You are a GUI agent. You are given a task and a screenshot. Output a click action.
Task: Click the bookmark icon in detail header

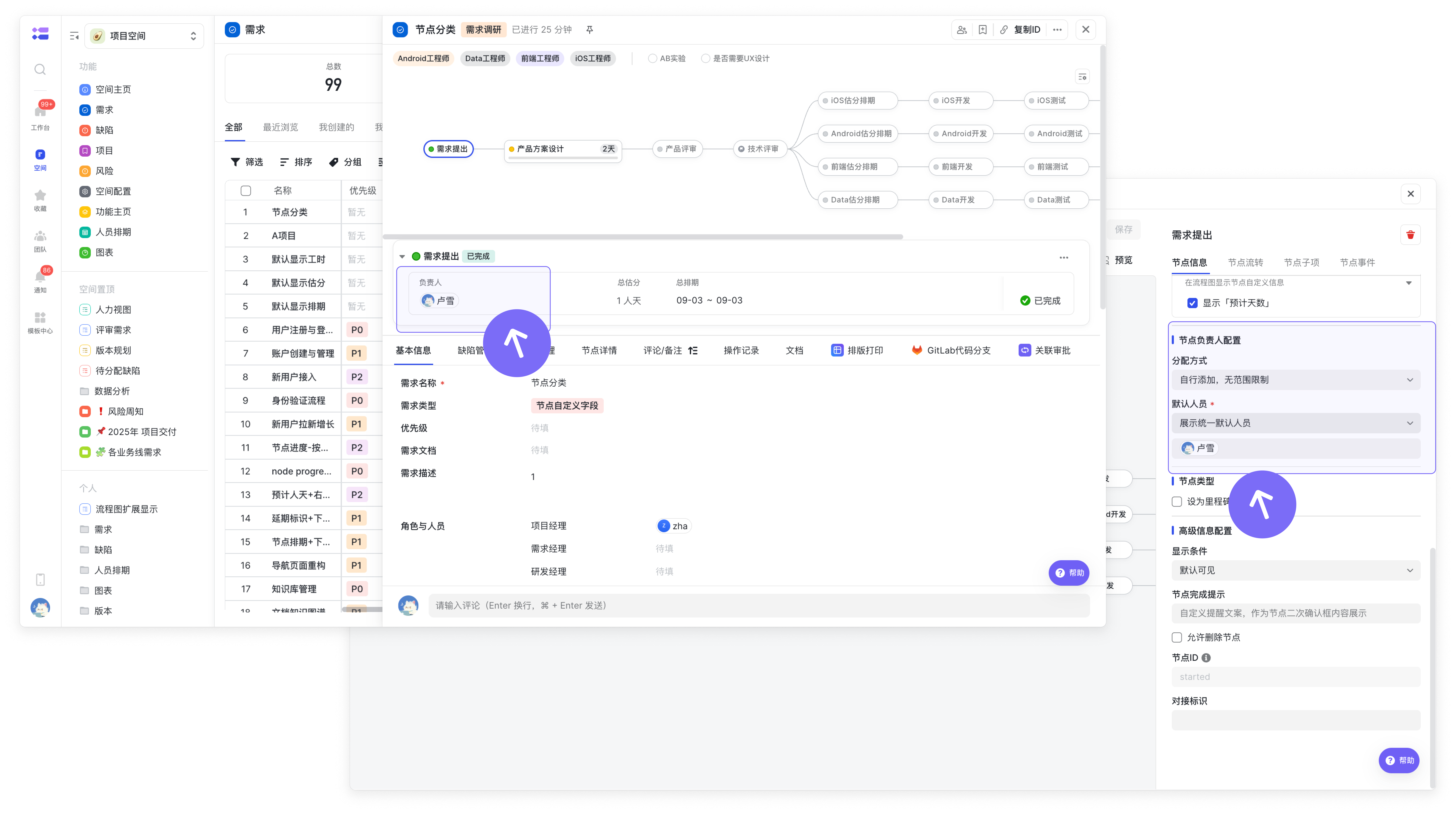coord(983,29)
